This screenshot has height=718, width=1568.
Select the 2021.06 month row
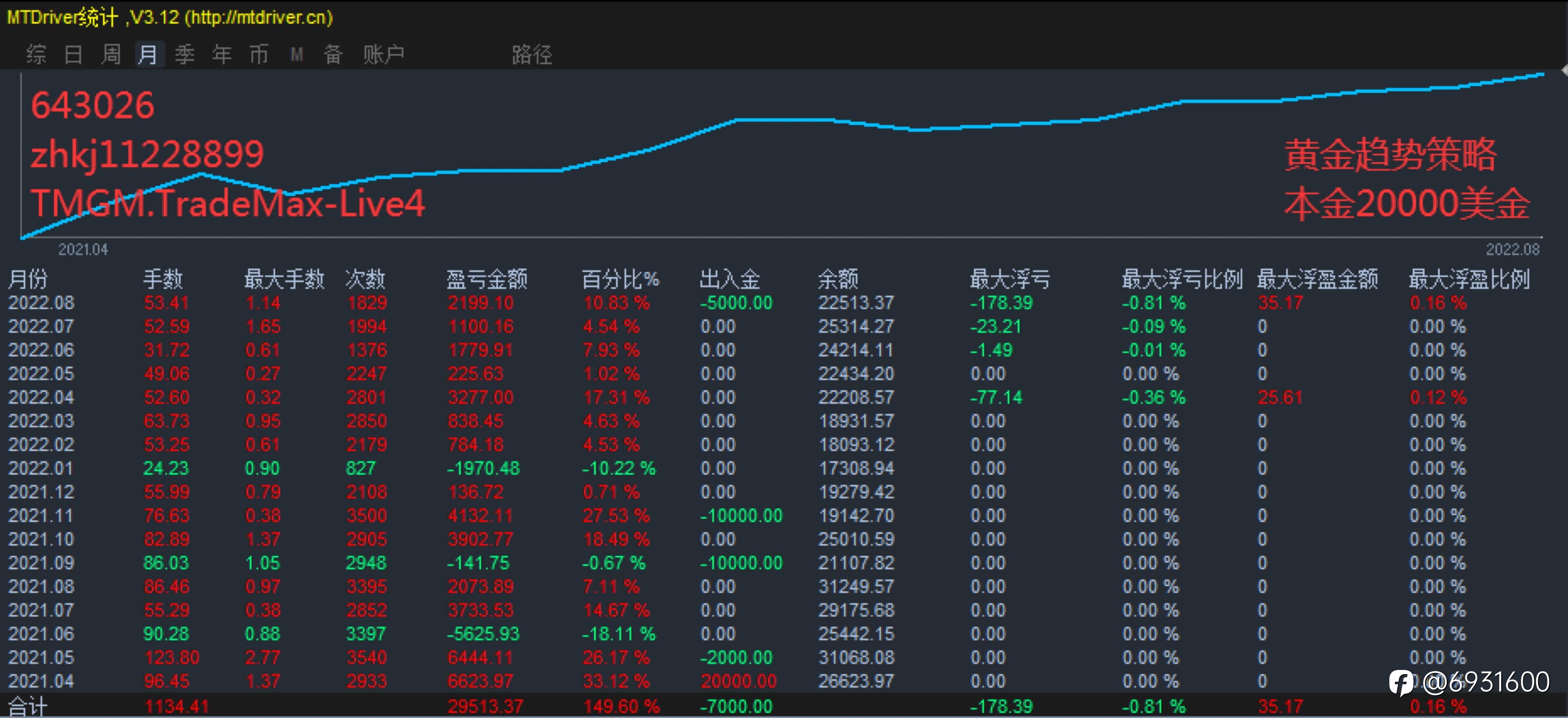(784, 634)
